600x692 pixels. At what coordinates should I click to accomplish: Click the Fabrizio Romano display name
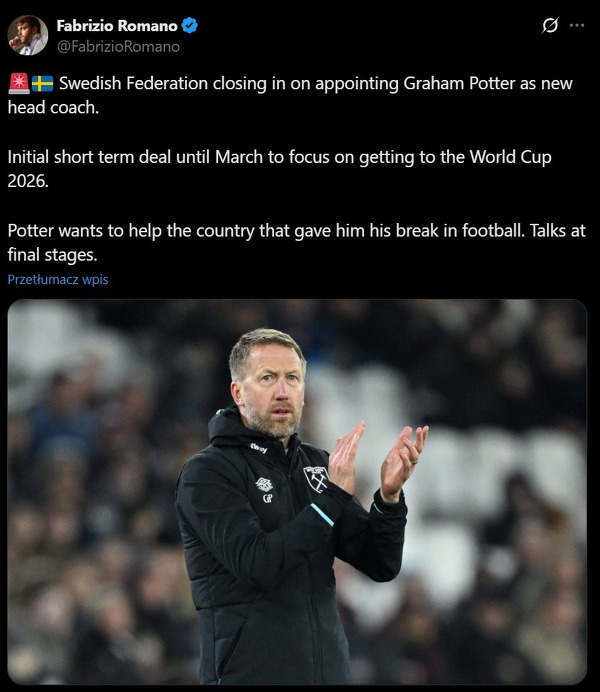tap(117, 26)
